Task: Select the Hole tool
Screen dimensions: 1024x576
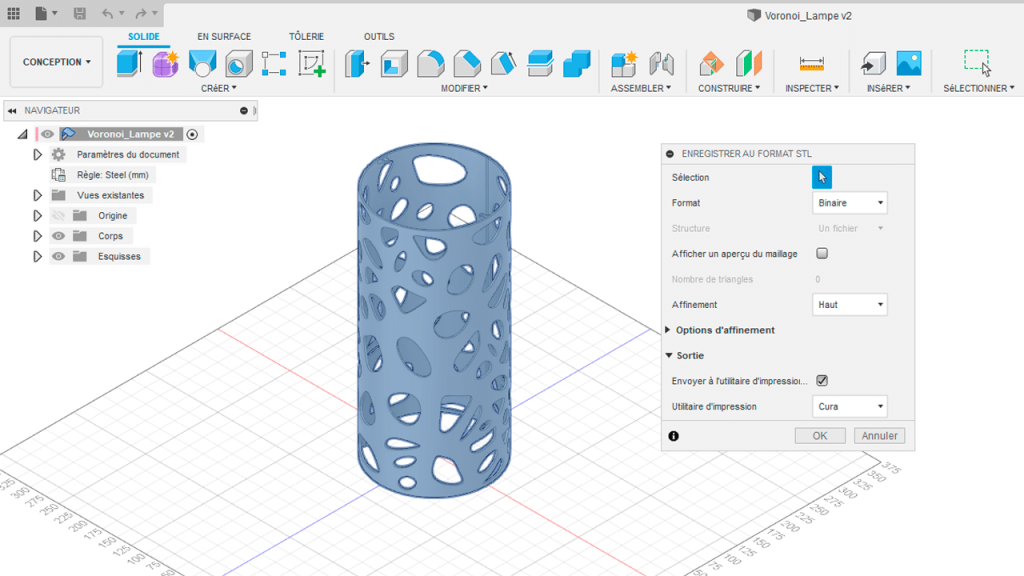Action: pos(238,64)
